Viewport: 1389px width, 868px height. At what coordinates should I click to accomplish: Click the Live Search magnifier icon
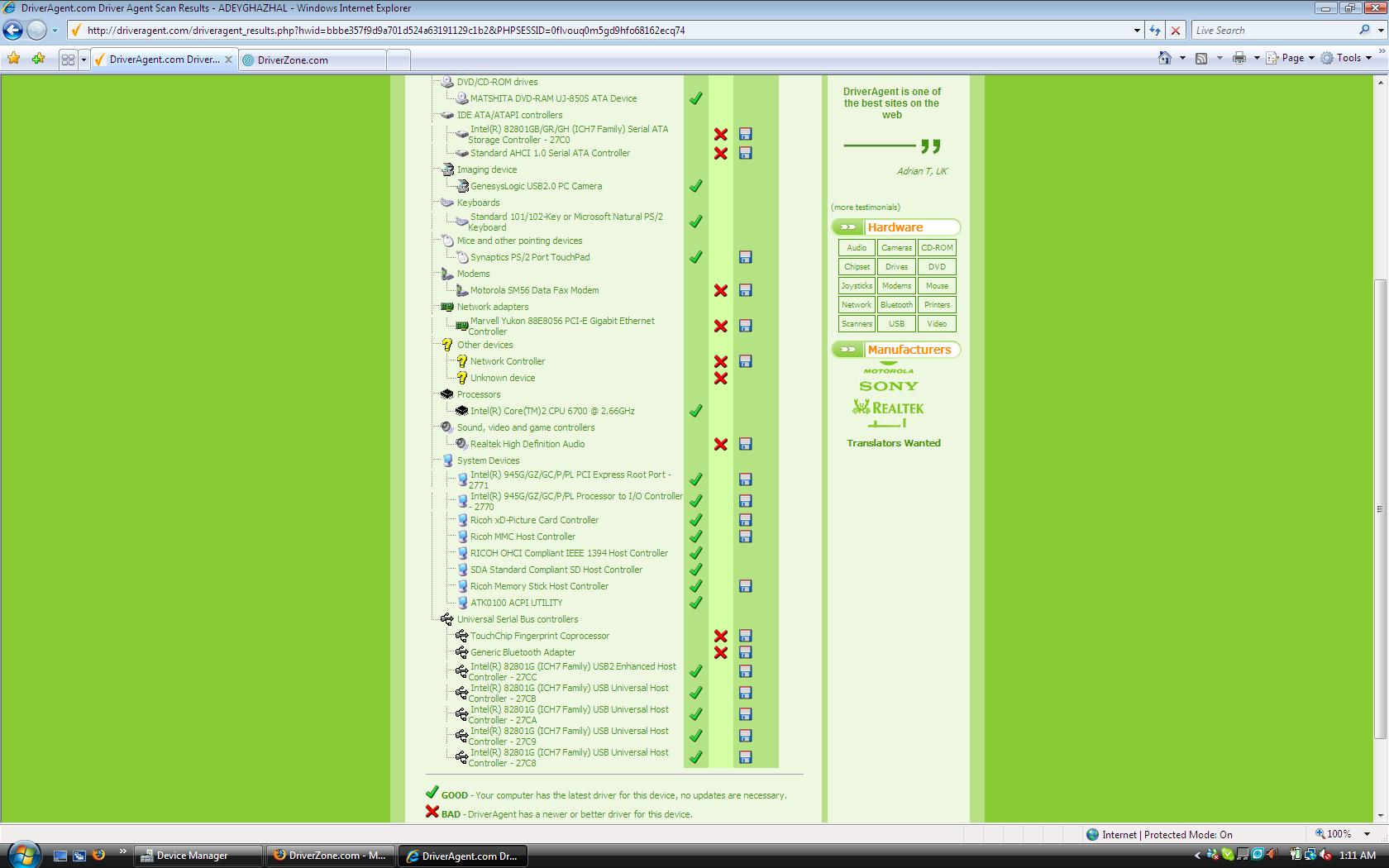tap(1364, 30)
